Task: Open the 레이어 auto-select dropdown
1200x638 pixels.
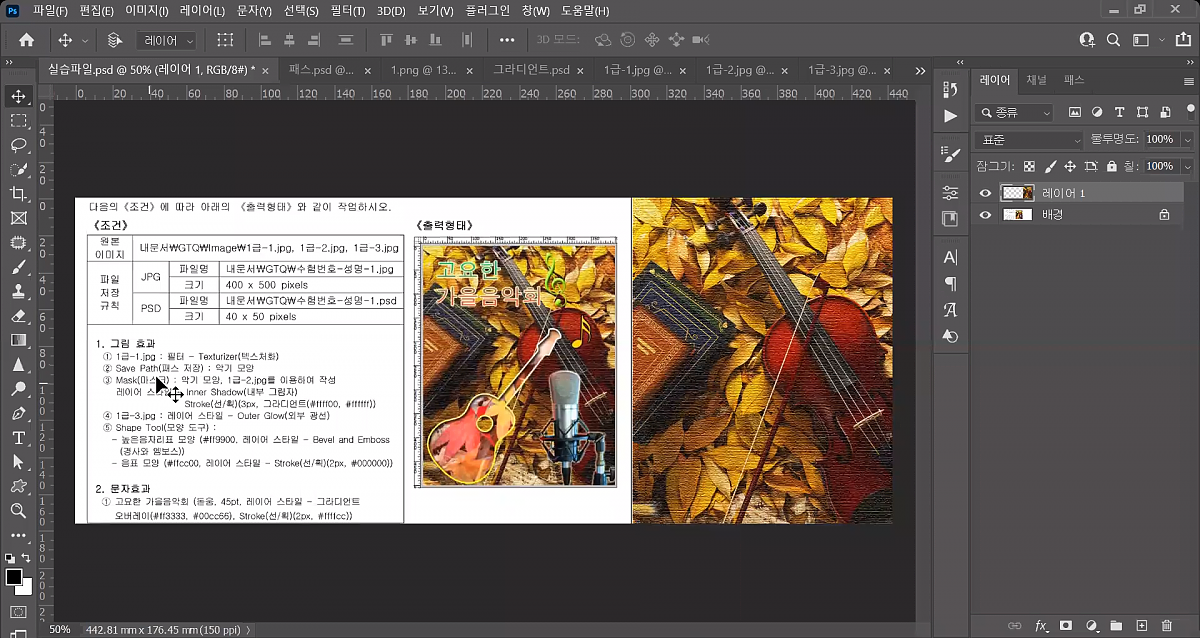Action: (x=167, y=40)
